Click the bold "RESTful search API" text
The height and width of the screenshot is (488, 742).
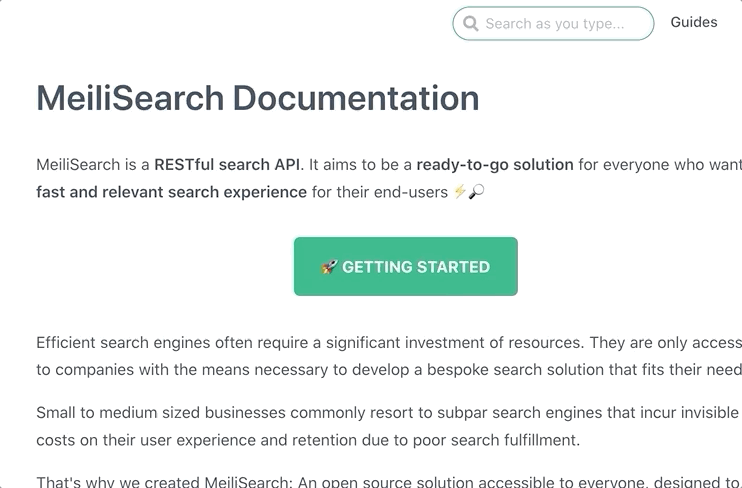tap(227, 164)
